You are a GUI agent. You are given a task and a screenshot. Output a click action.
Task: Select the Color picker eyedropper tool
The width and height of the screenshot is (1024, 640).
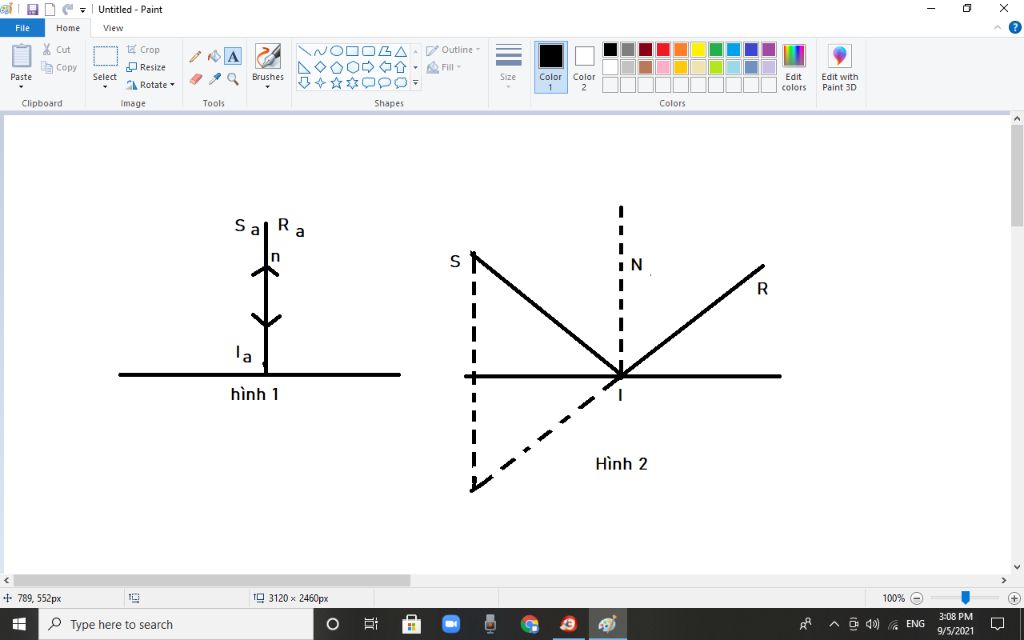coord(214,79)
